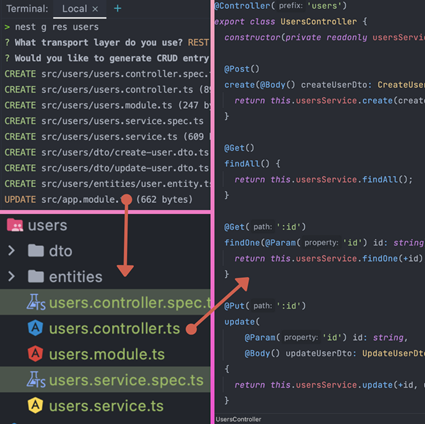The height and width of the screenshot is (424, 425).
Task: Click the entities folder icon
Action: pyautogui.click(x=36, y=276)
